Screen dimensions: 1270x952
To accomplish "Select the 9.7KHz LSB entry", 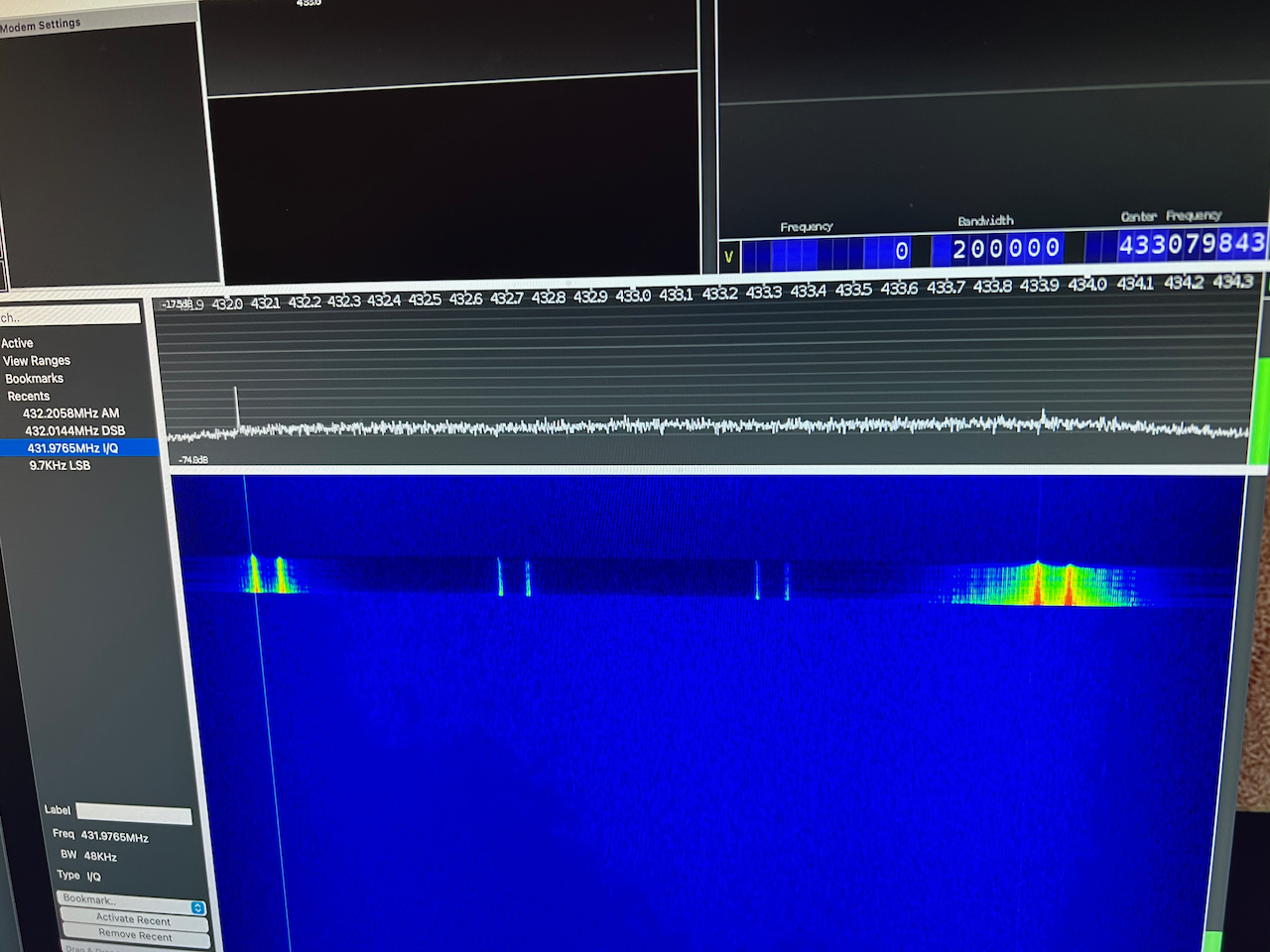I will click(x=60, y=465).
